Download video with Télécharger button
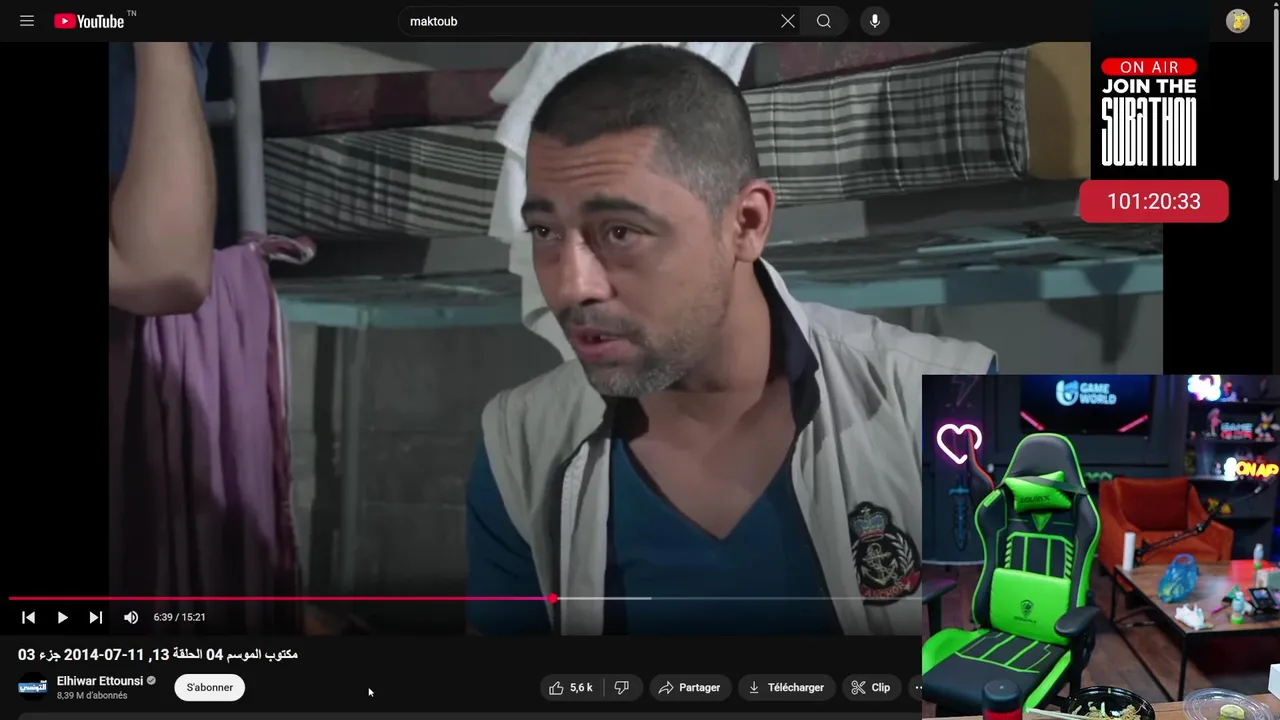Viewport: 1280px width, 720px height. tap(786, 688)
